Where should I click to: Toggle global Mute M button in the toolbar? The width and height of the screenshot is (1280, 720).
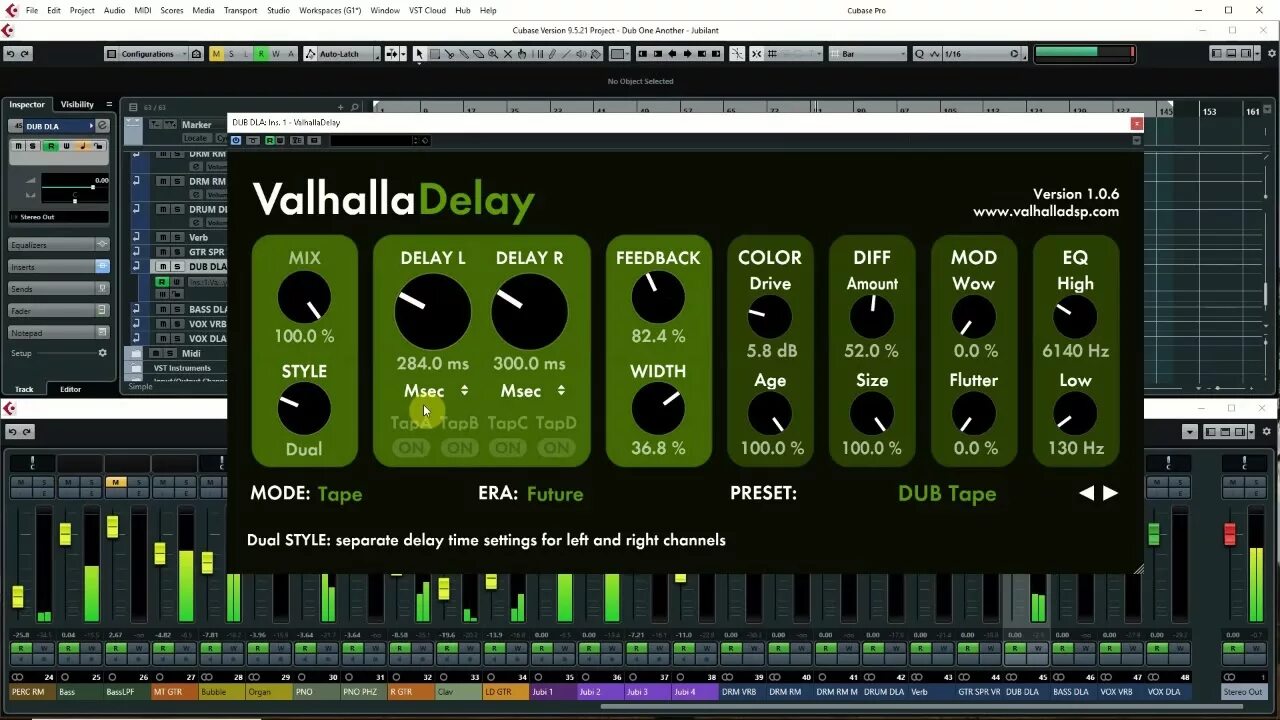[x=217, y=54]
